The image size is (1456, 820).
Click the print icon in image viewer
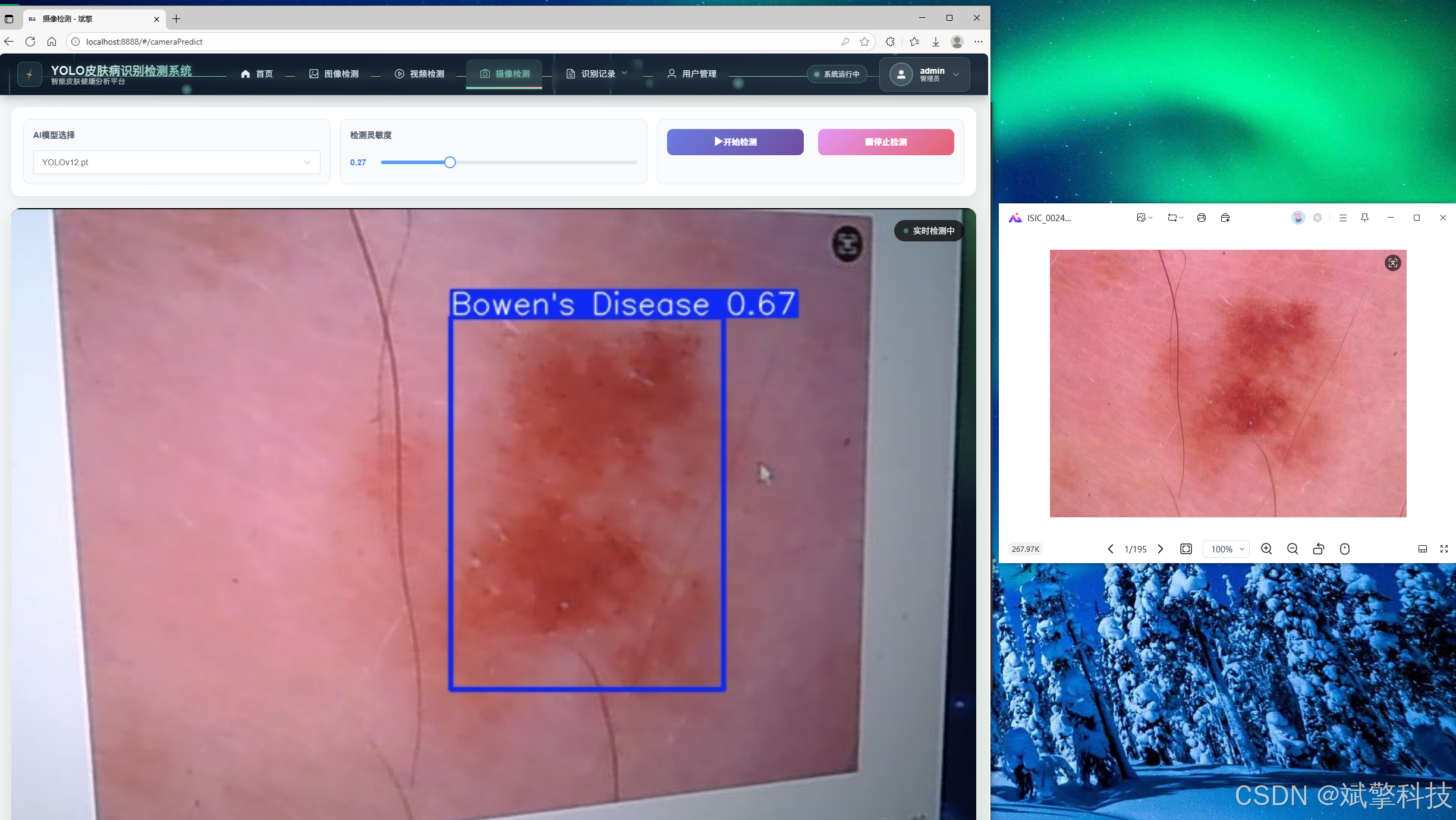[1201, 218]
